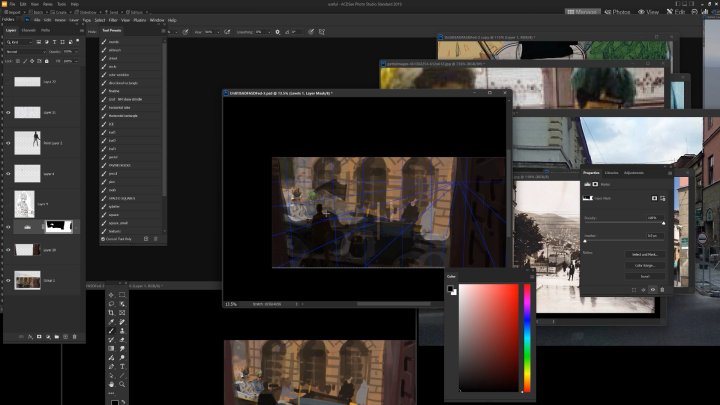Pick a hue on the spectrum strip
Screen dimensions: 720x405
point(527,338)
